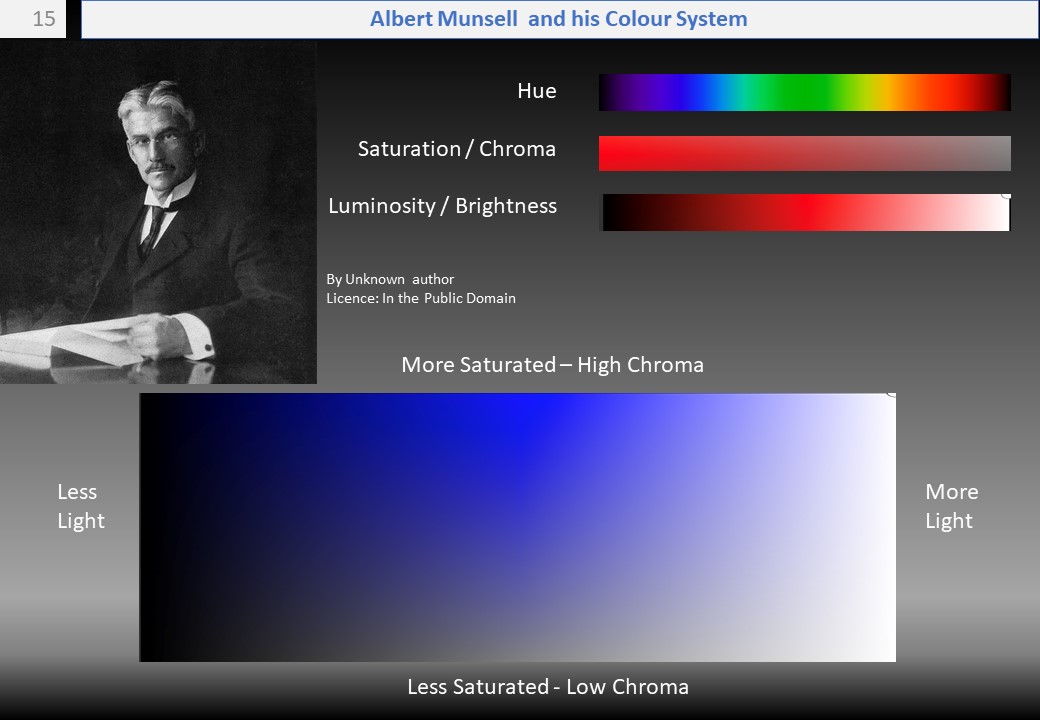
Task: Click the 'By Unknown author' credit text
Action: [390, 279]
